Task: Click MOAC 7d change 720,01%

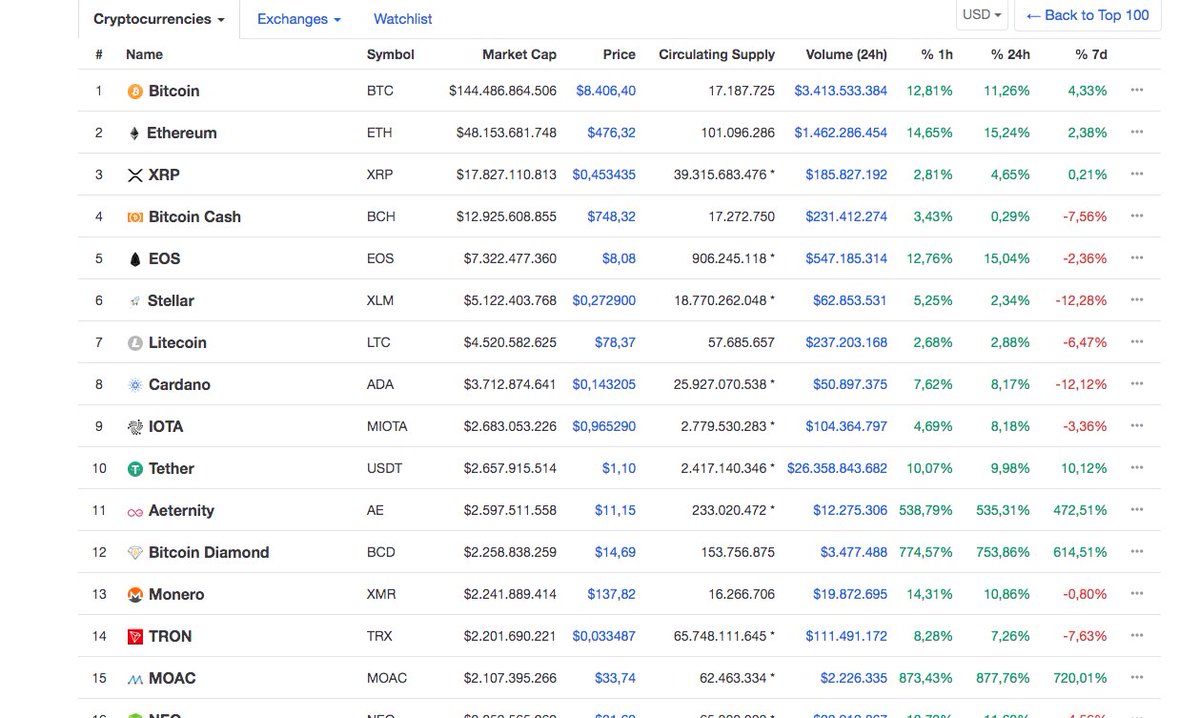Action: click(1080, 679)
